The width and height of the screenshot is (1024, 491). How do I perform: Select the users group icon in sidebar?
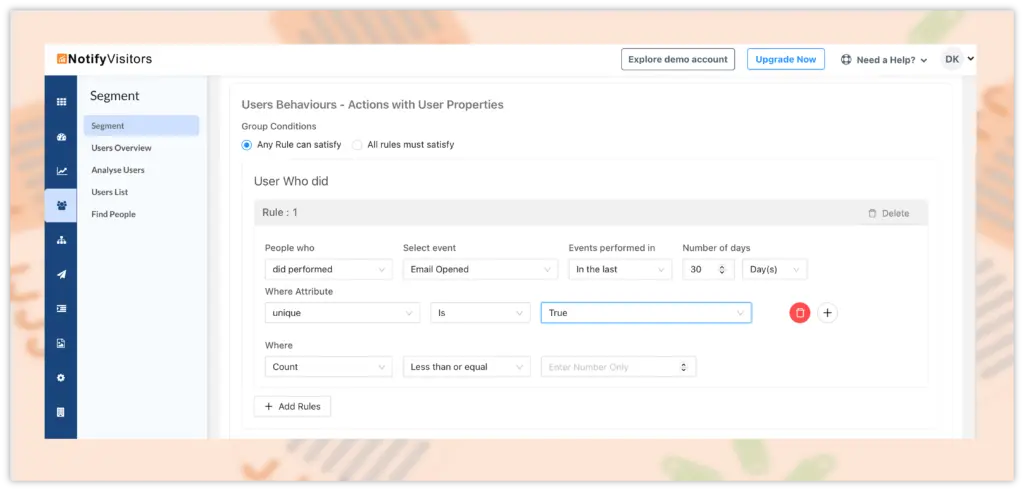click(61, 206)
